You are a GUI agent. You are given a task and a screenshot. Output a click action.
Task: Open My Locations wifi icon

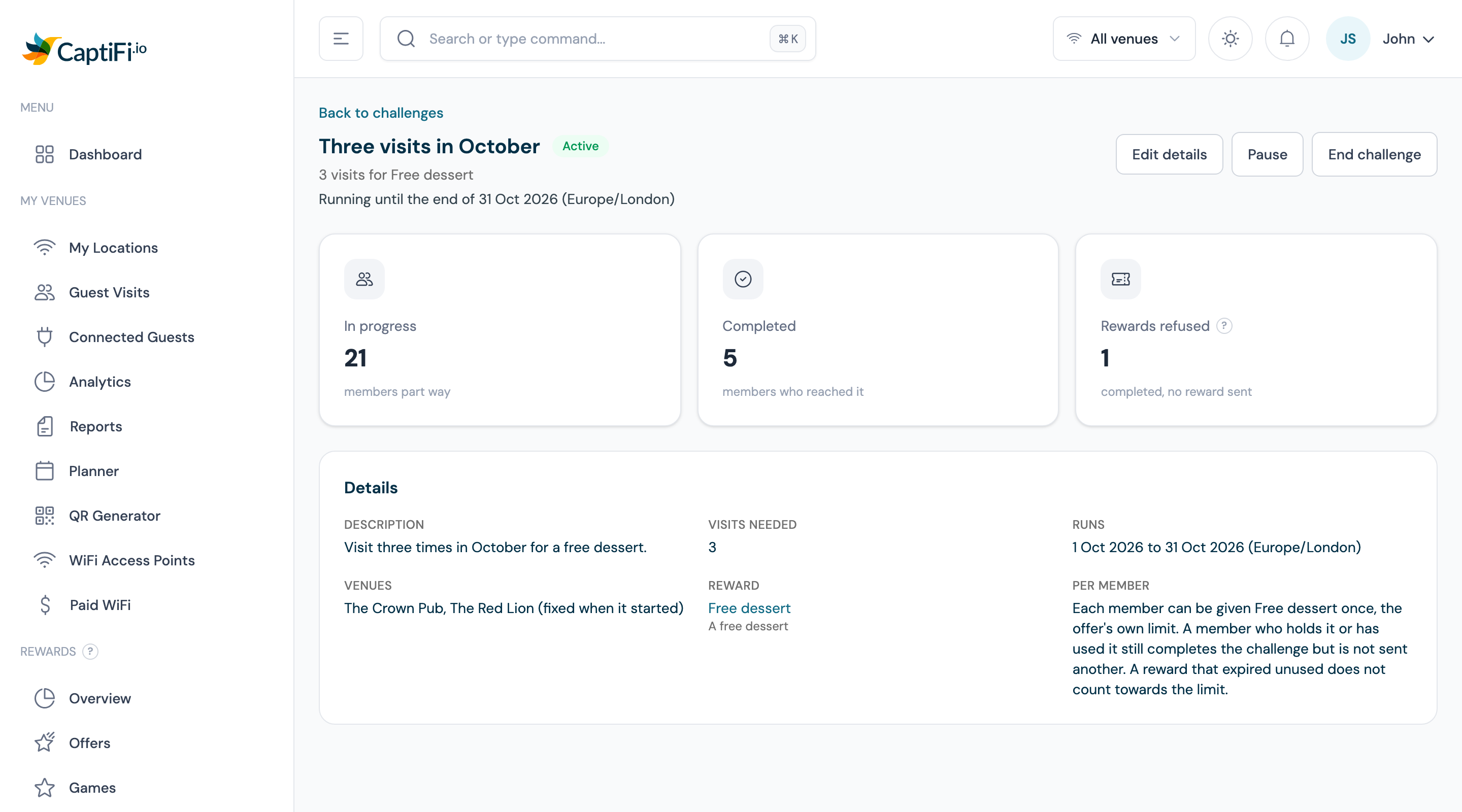(x=44, y=248)
